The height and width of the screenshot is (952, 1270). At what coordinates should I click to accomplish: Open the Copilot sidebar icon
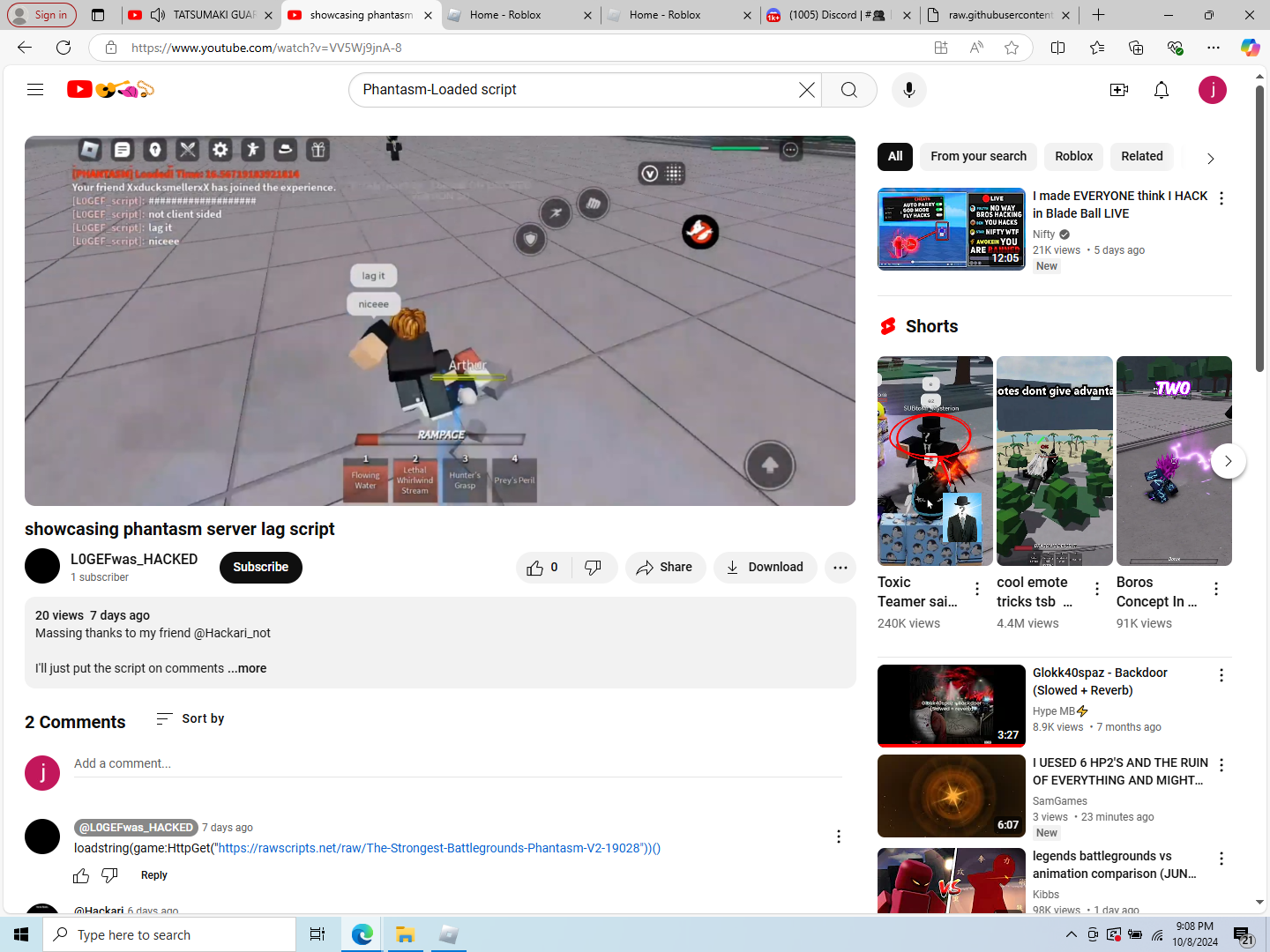[x=1251, y=48]
